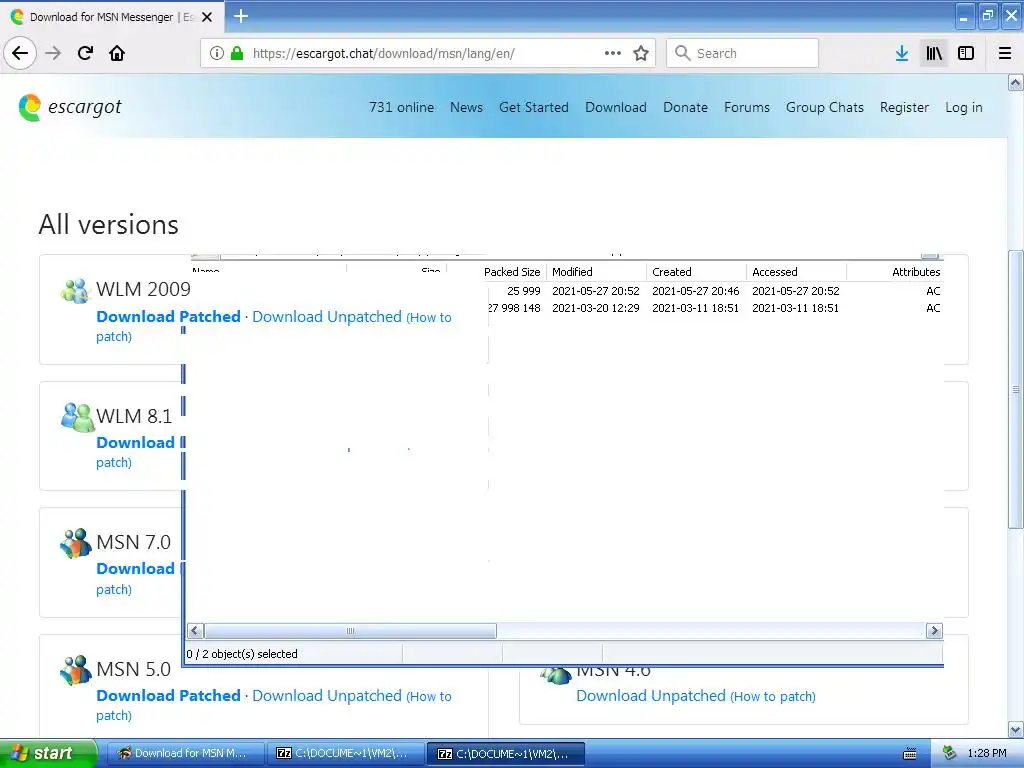Switch to the first 7-Zip taskbar button
Viewport: 1024px width, 768px height.
point(345,754)
